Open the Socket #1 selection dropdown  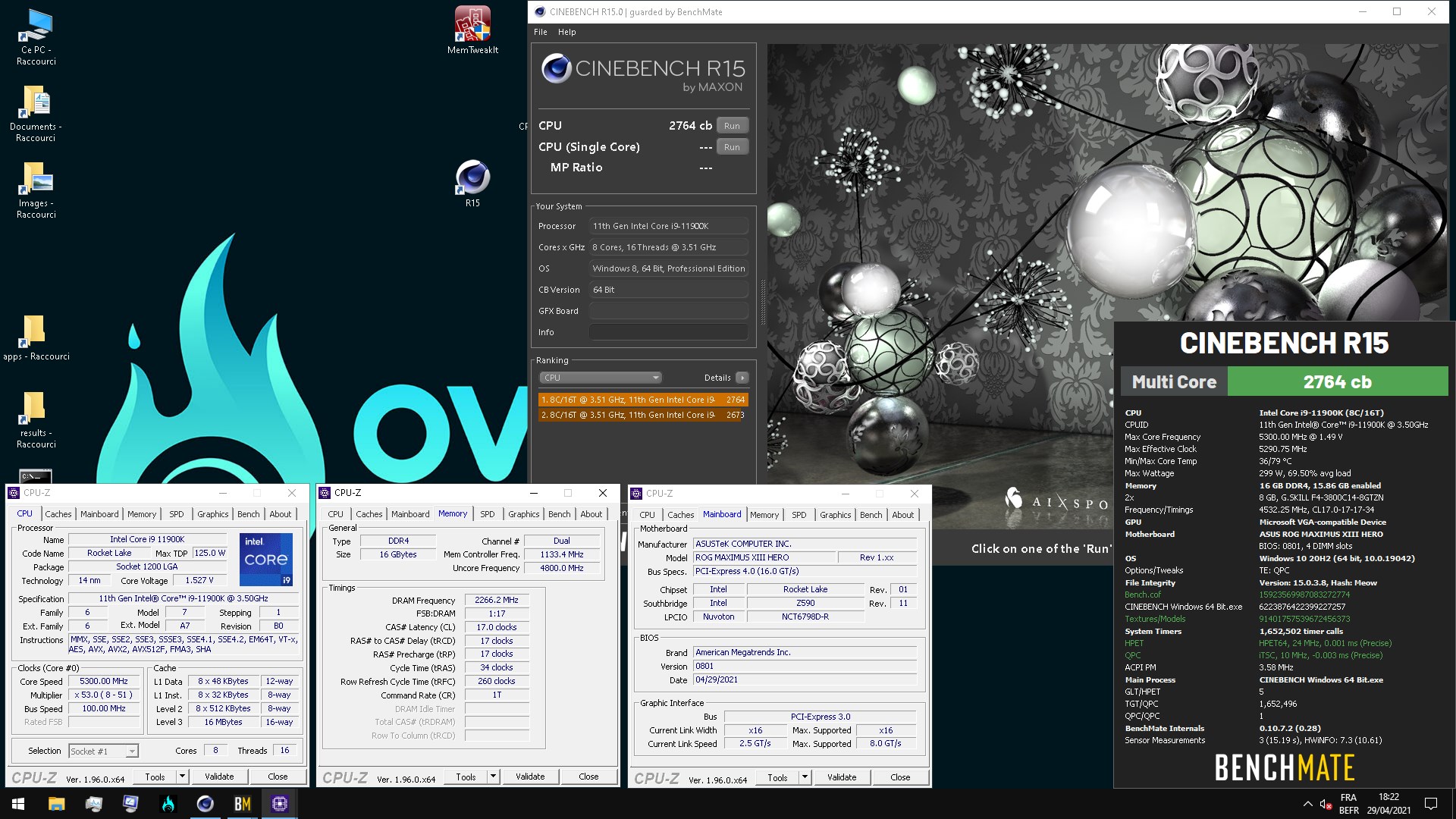tap(103, 751)
